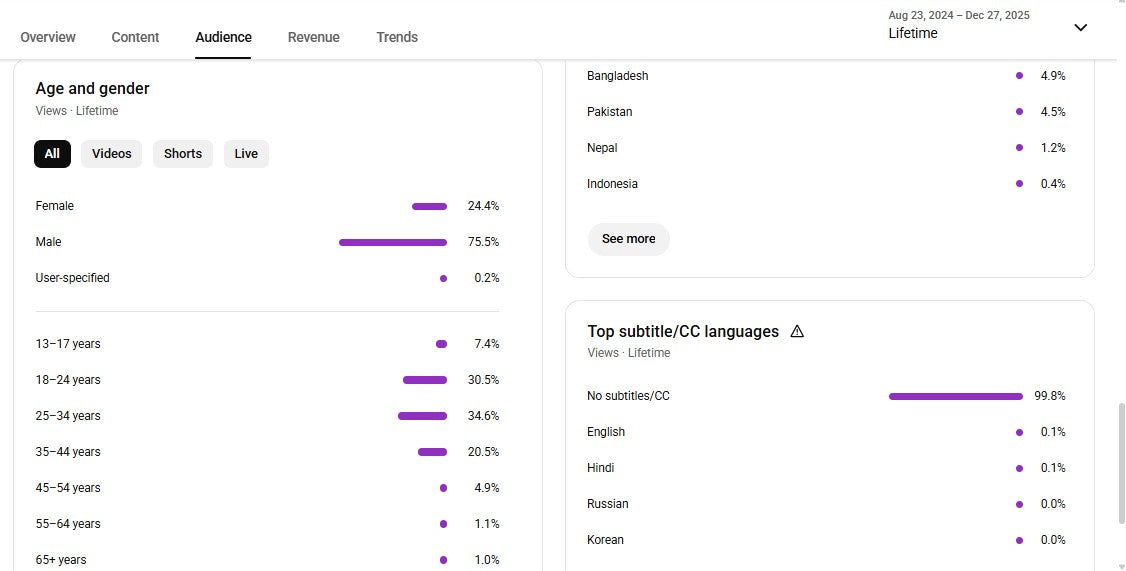Image resolution: width=1126 pixels, height=571 pixels.
Task: Open the Overview tab
Action: click(48, 37)
